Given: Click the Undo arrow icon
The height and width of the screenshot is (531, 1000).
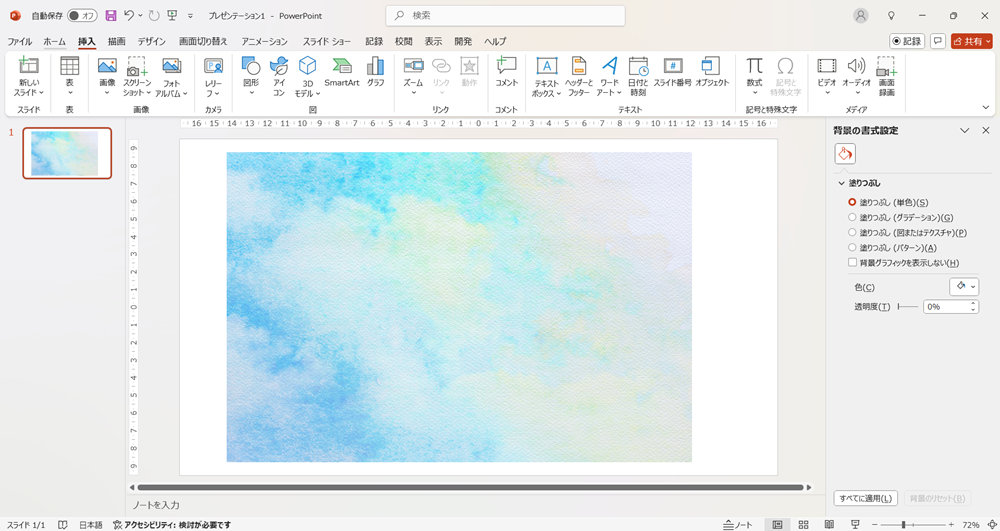Looking at the screenshot, I should [129, 15].
